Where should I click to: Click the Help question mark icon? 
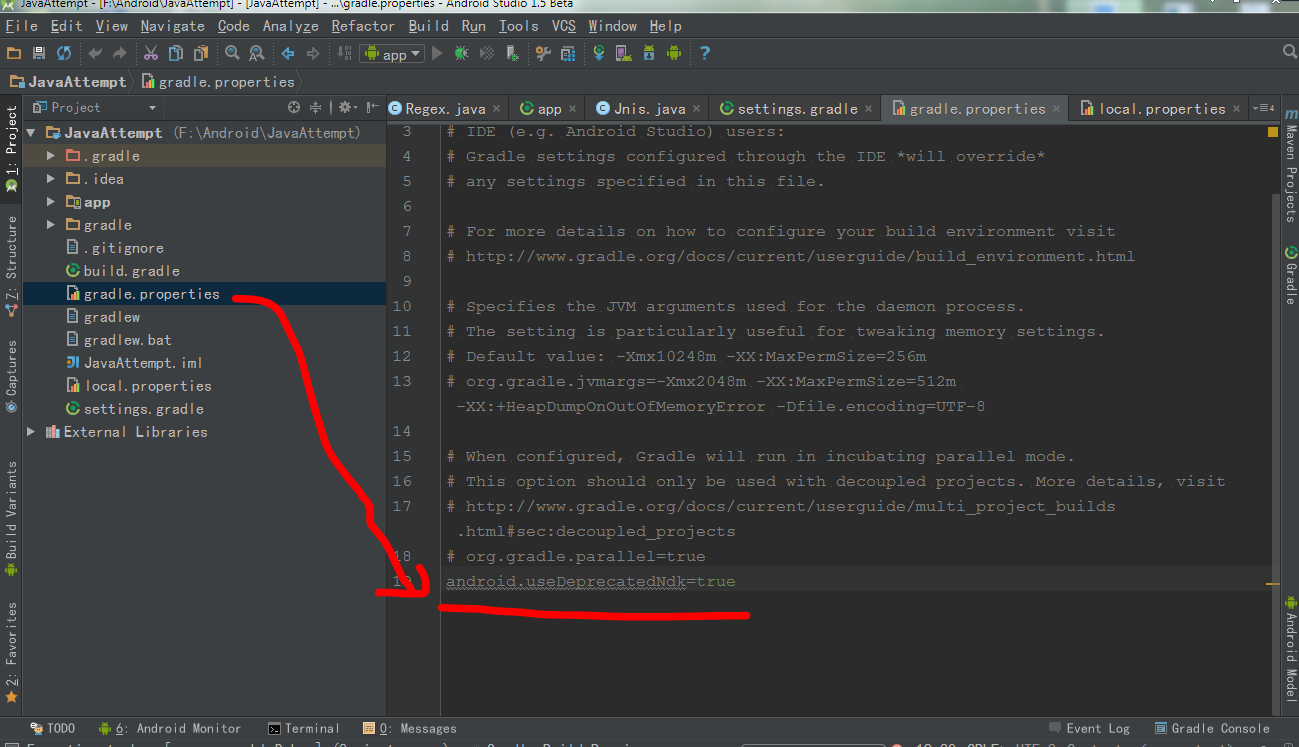click(705, 53)
